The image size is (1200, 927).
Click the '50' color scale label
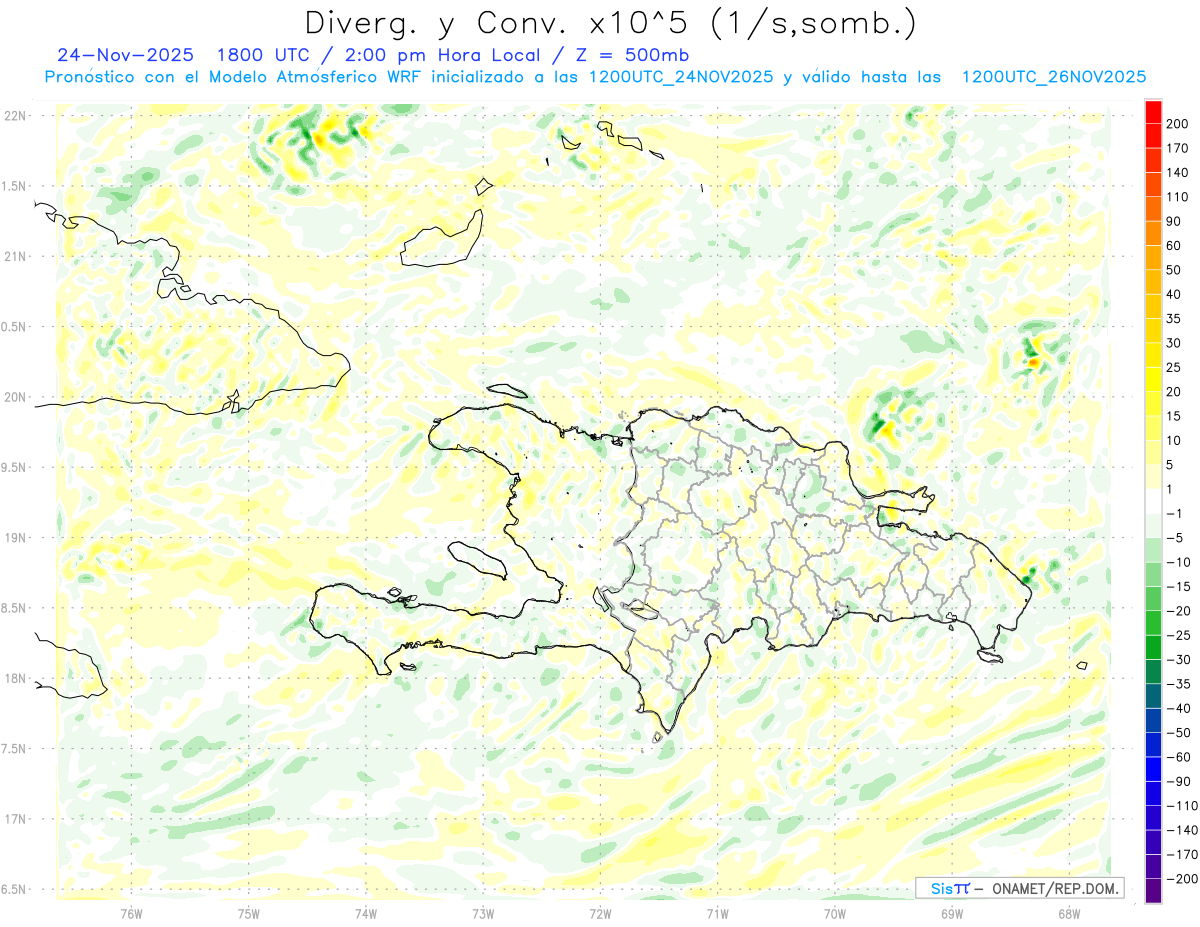[1175, 269]
